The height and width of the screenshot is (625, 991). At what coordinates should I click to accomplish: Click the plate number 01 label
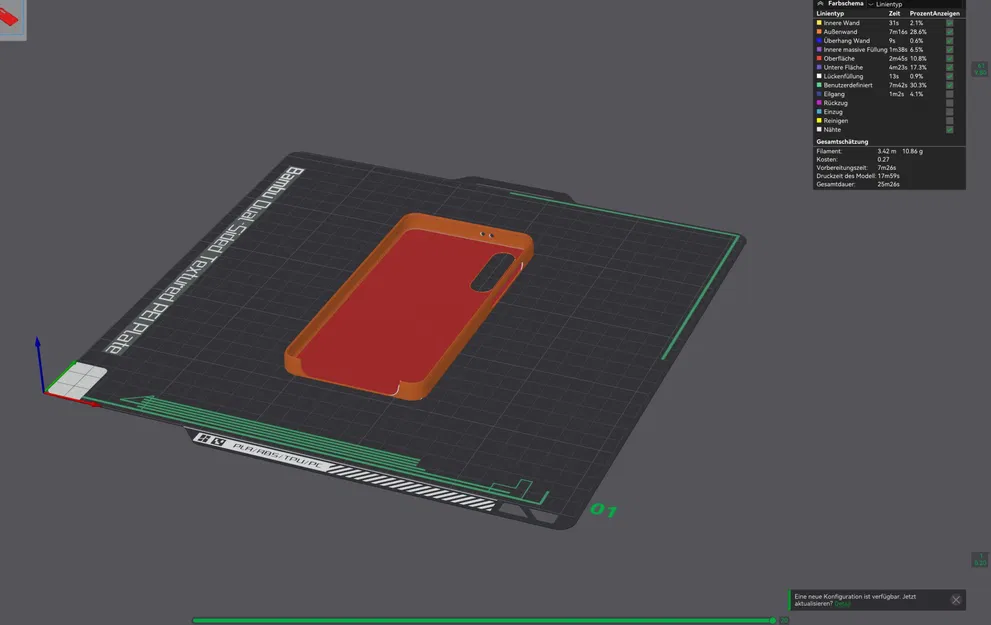[x=603, y=510]
